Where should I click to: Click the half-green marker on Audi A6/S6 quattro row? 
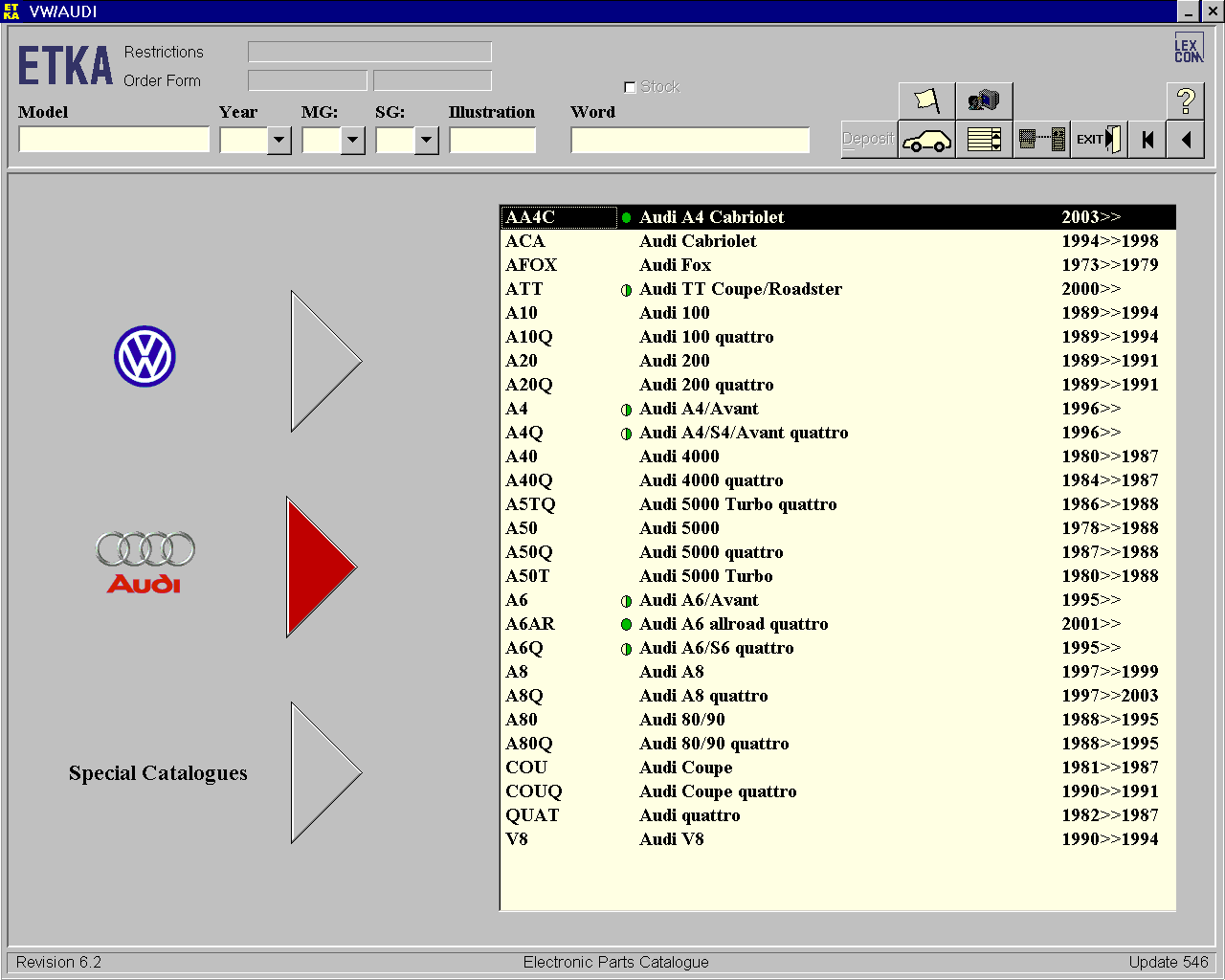627,649
